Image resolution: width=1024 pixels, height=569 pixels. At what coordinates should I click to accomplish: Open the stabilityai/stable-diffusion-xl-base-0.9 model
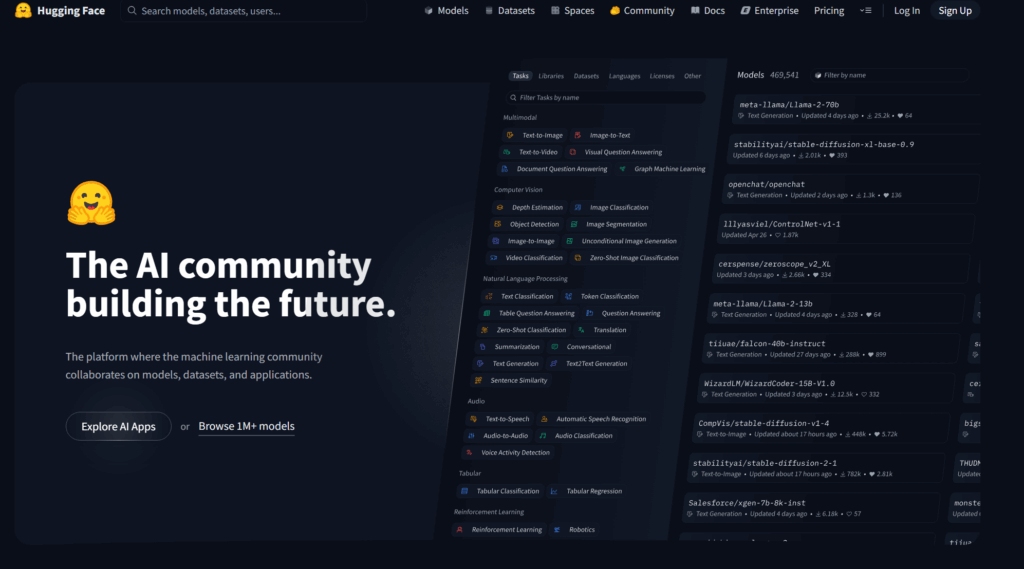tap(854, 149)
